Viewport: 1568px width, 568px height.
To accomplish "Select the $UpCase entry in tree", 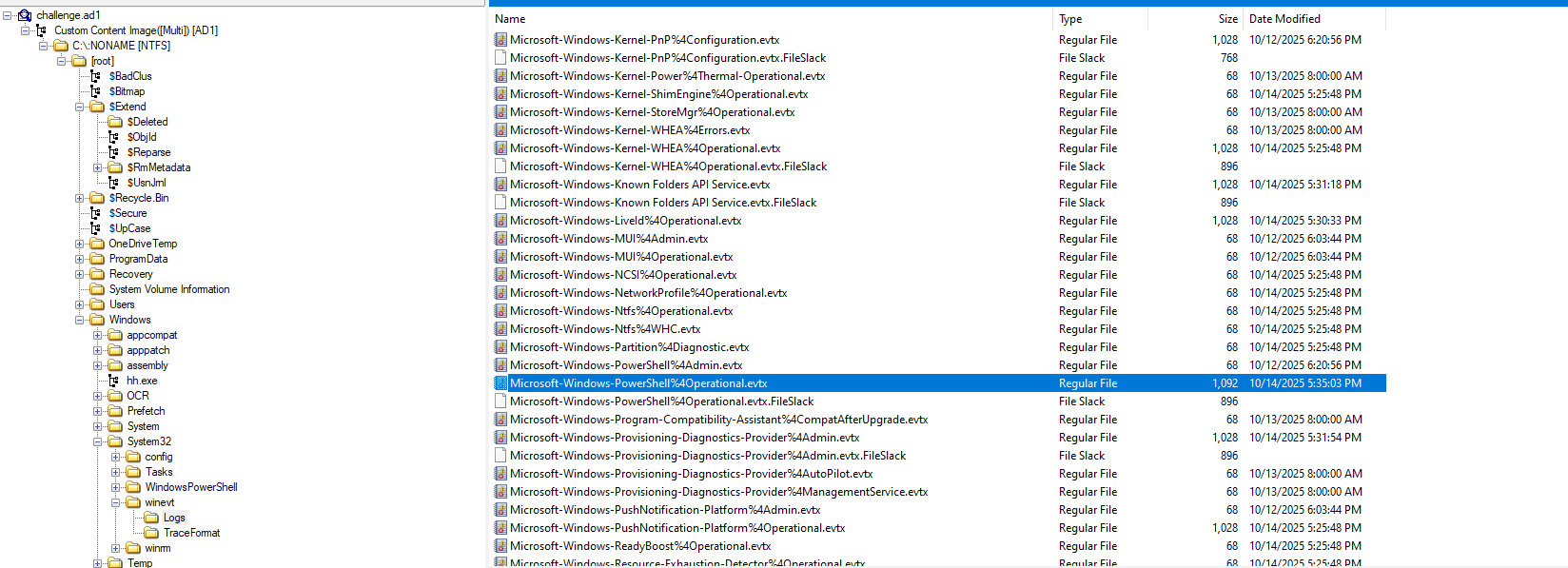I will click(129, 228).
